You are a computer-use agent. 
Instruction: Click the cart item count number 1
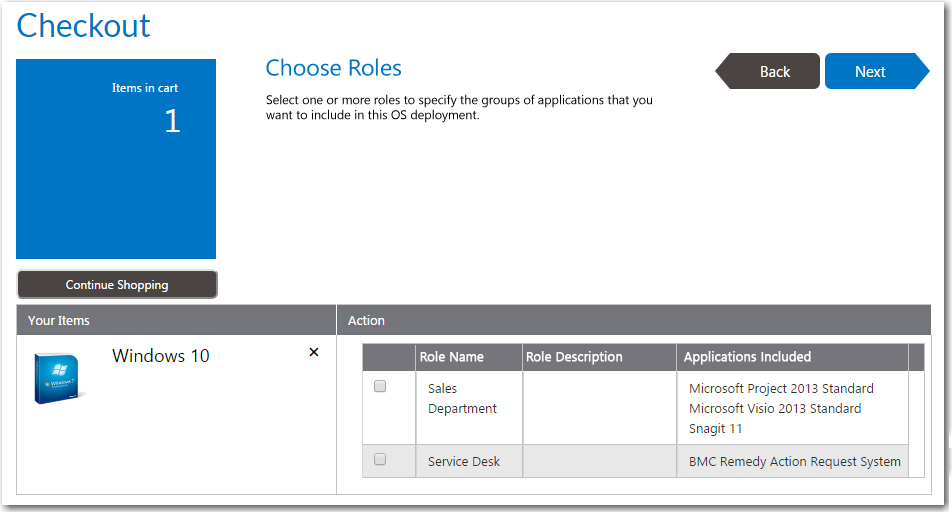click(x=172, y=121)
